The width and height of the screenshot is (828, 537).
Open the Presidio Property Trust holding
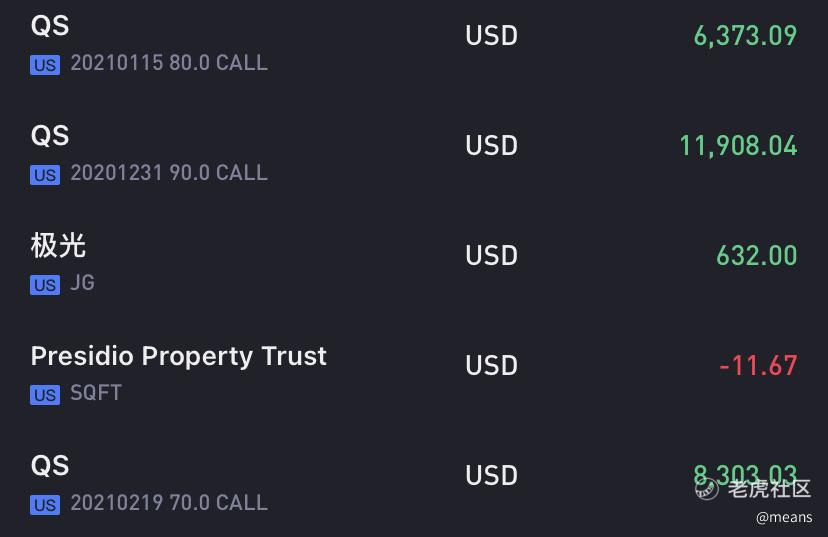tap(414, 375)
